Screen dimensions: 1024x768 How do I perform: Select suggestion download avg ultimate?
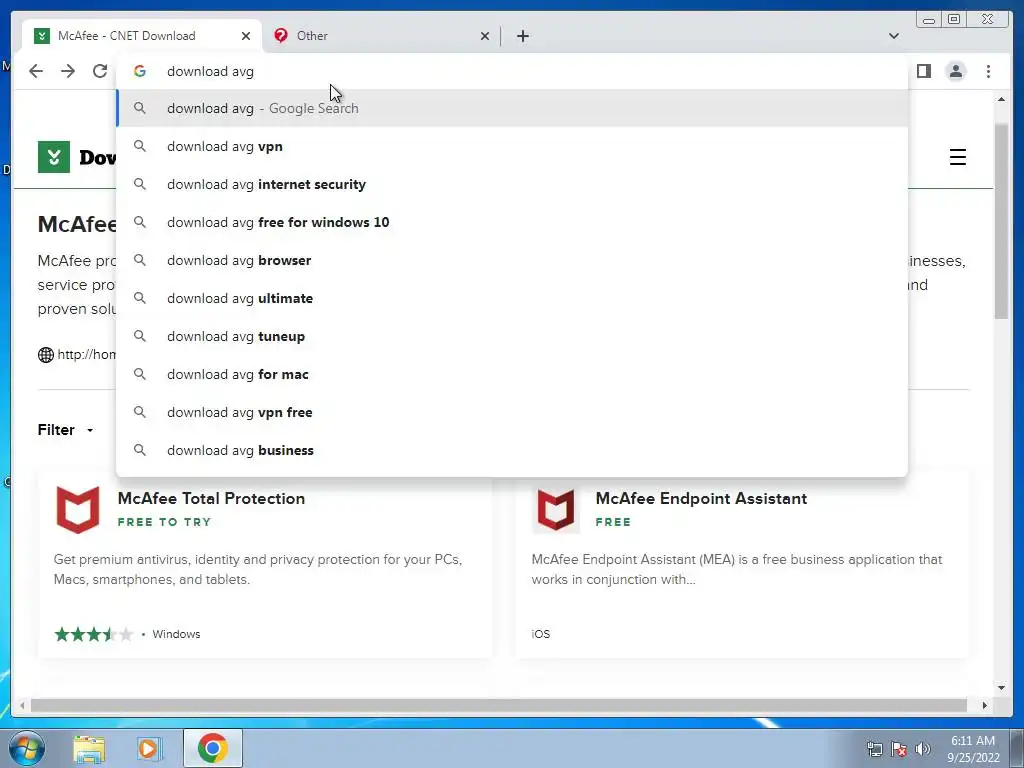point(512,298)
